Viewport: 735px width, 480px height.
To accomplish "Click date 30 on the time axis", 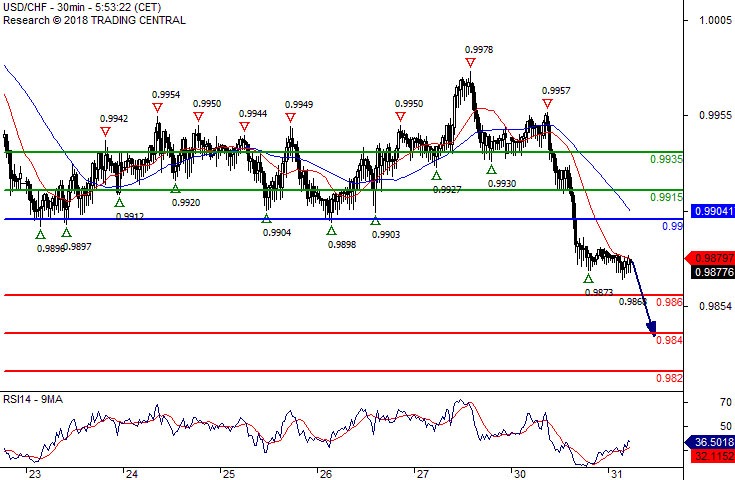I will click(x=519, y=474).
